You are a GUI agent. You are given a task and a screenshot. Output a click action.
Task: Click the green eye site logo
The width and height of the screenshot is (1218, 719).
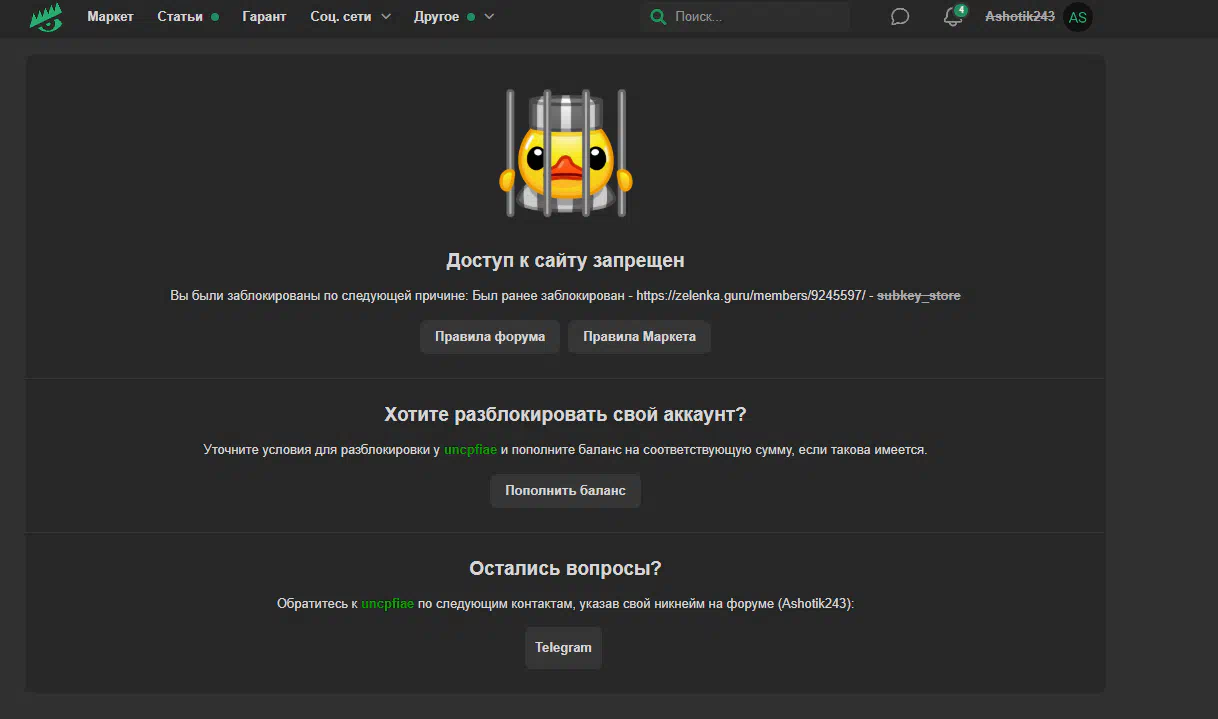[46, 17]
